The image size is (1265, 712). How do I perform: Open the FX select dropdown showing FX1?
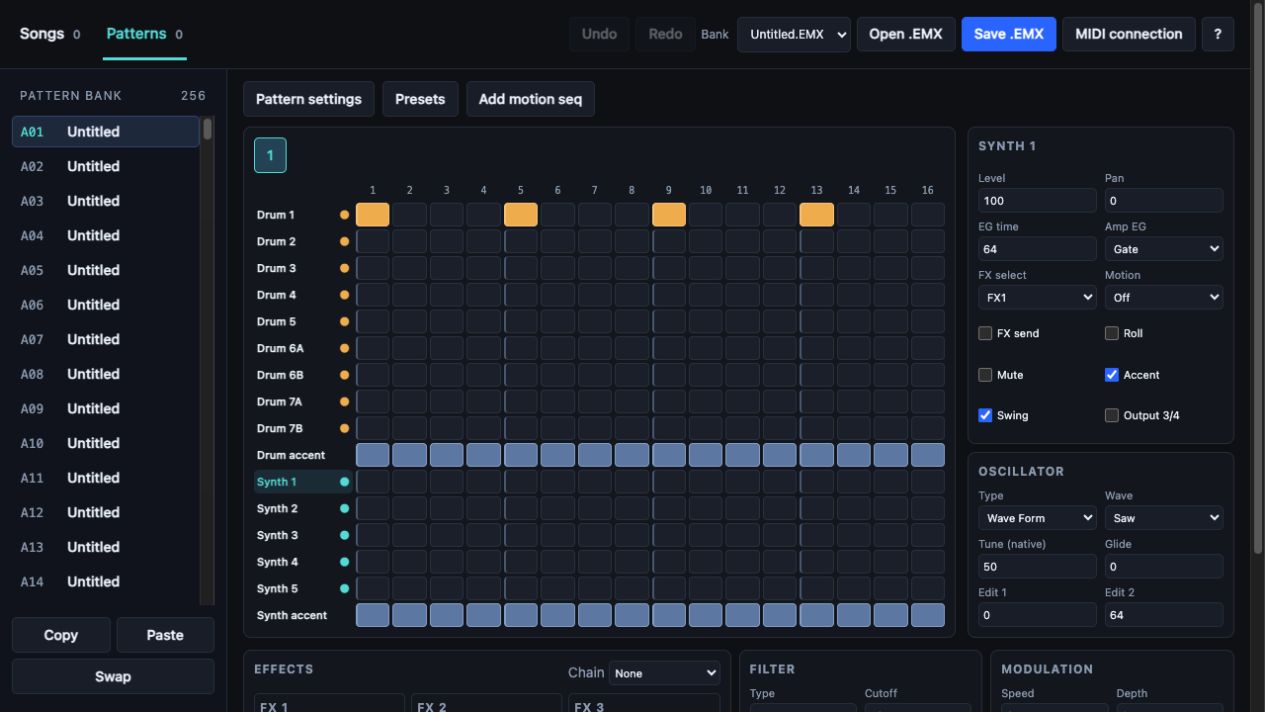click(1037, 298)
